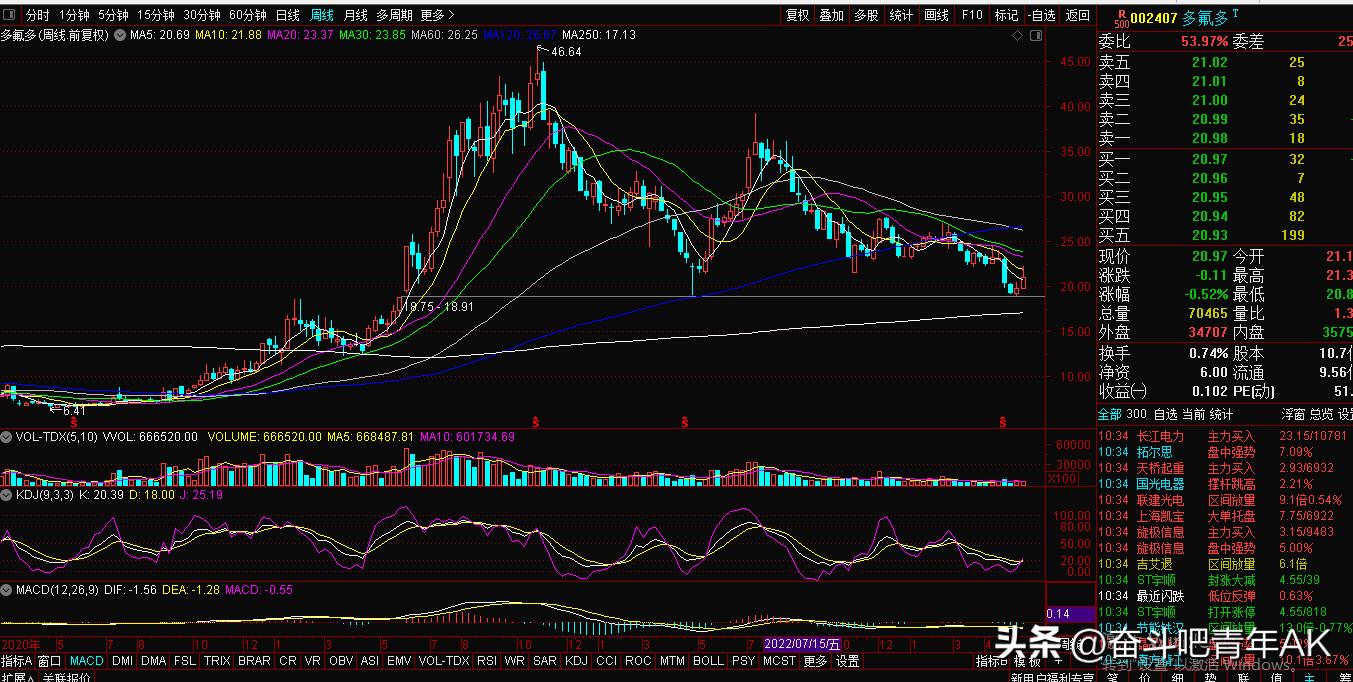The width and height of the screenshot is (1353, 682).
Task: Select the KDJ indicator tab
Action: 576,661
